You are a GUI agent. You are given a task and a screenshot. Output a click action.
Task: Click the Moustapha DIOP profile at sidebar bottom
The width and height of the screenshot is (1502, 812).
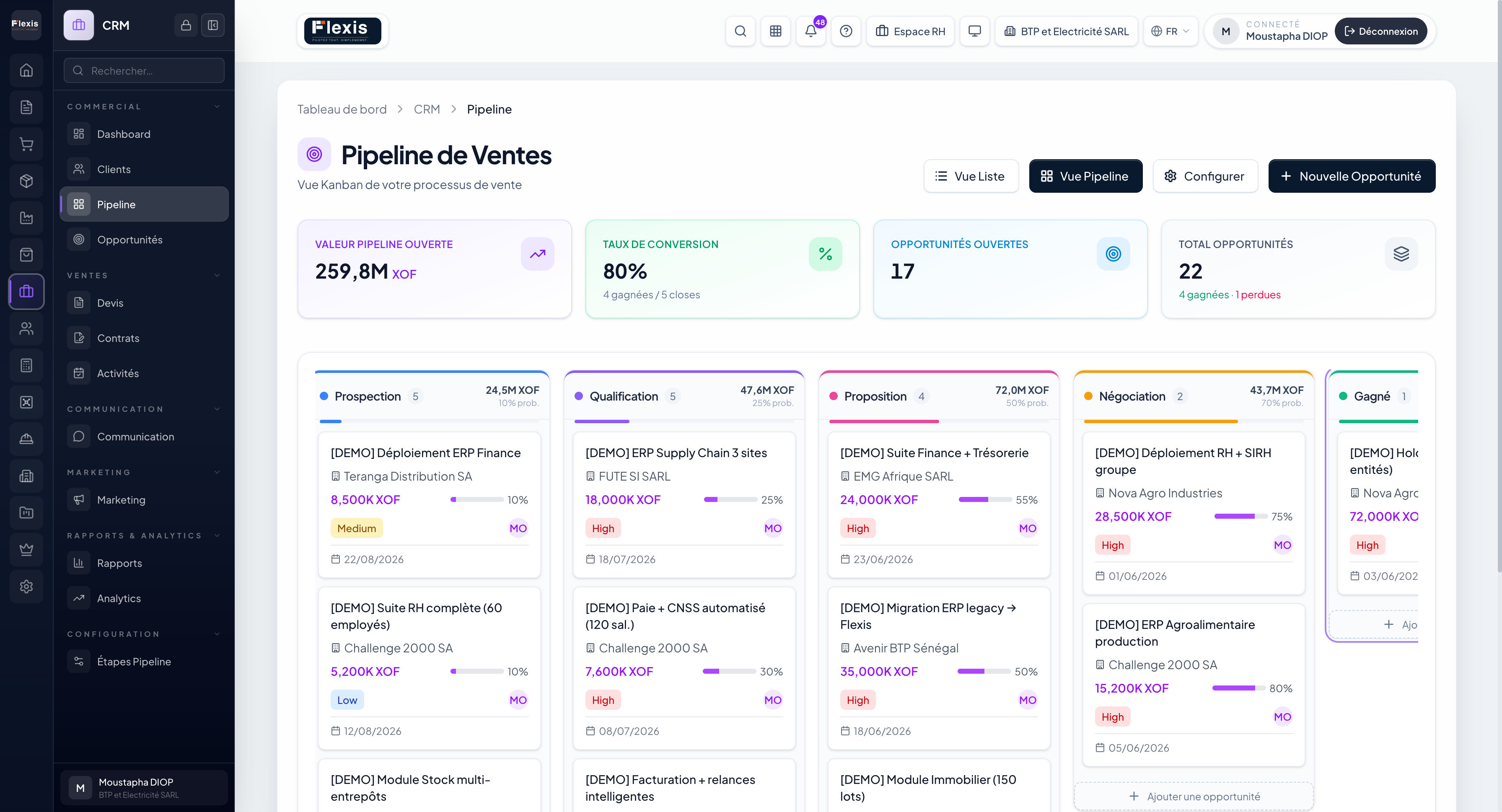144,788
